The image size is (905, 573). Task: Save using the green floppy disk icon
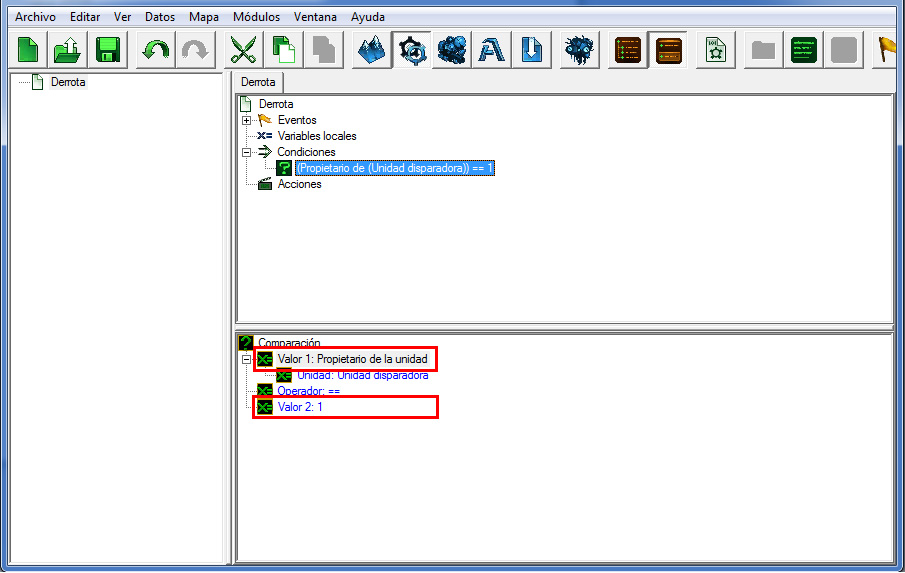click(x=107, y=50)
